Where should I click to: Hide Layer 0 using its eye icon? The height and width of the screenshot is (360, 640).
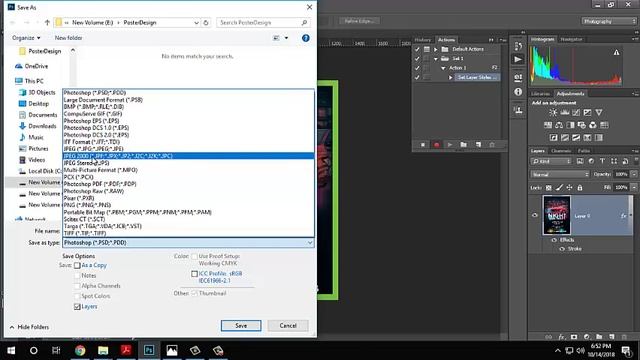pos(535,215)
